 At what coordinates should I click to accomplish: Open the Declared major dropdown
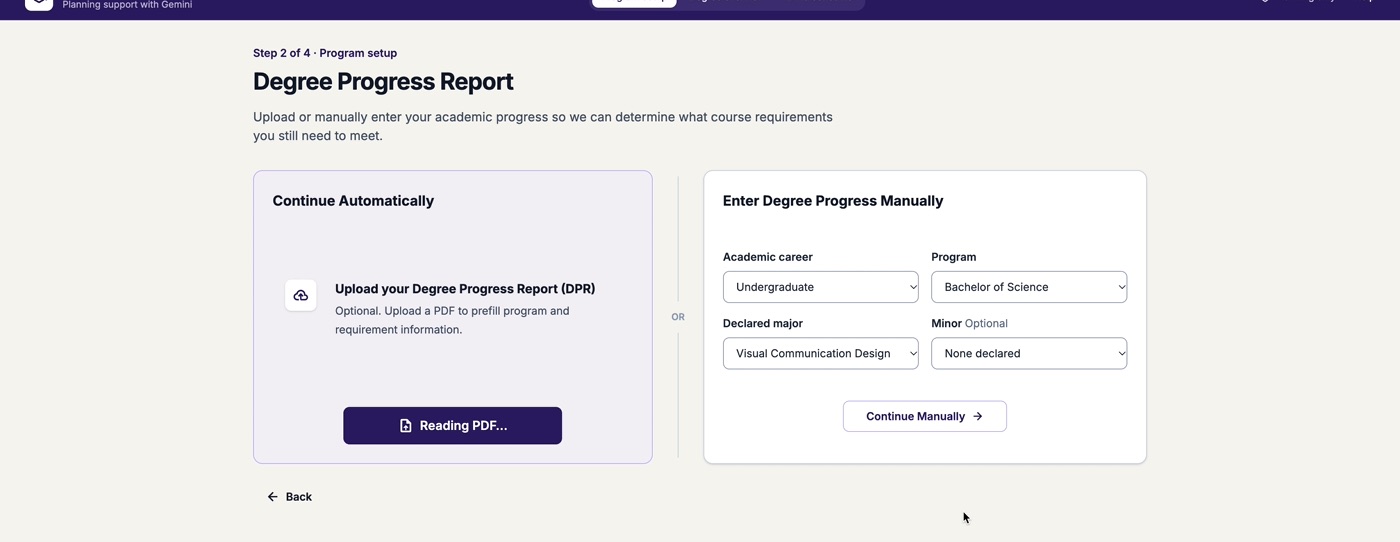820,353
